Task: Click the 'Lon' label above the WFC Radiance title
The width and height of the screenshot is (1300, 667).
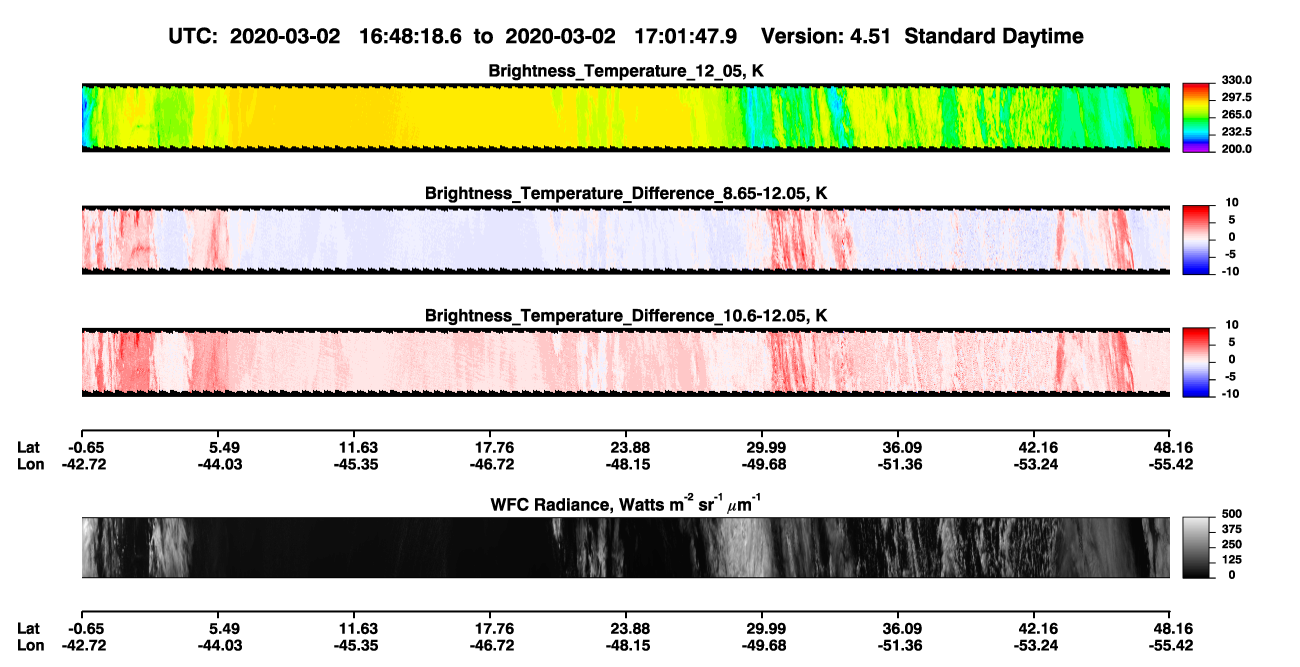Action: pos(30,464)
